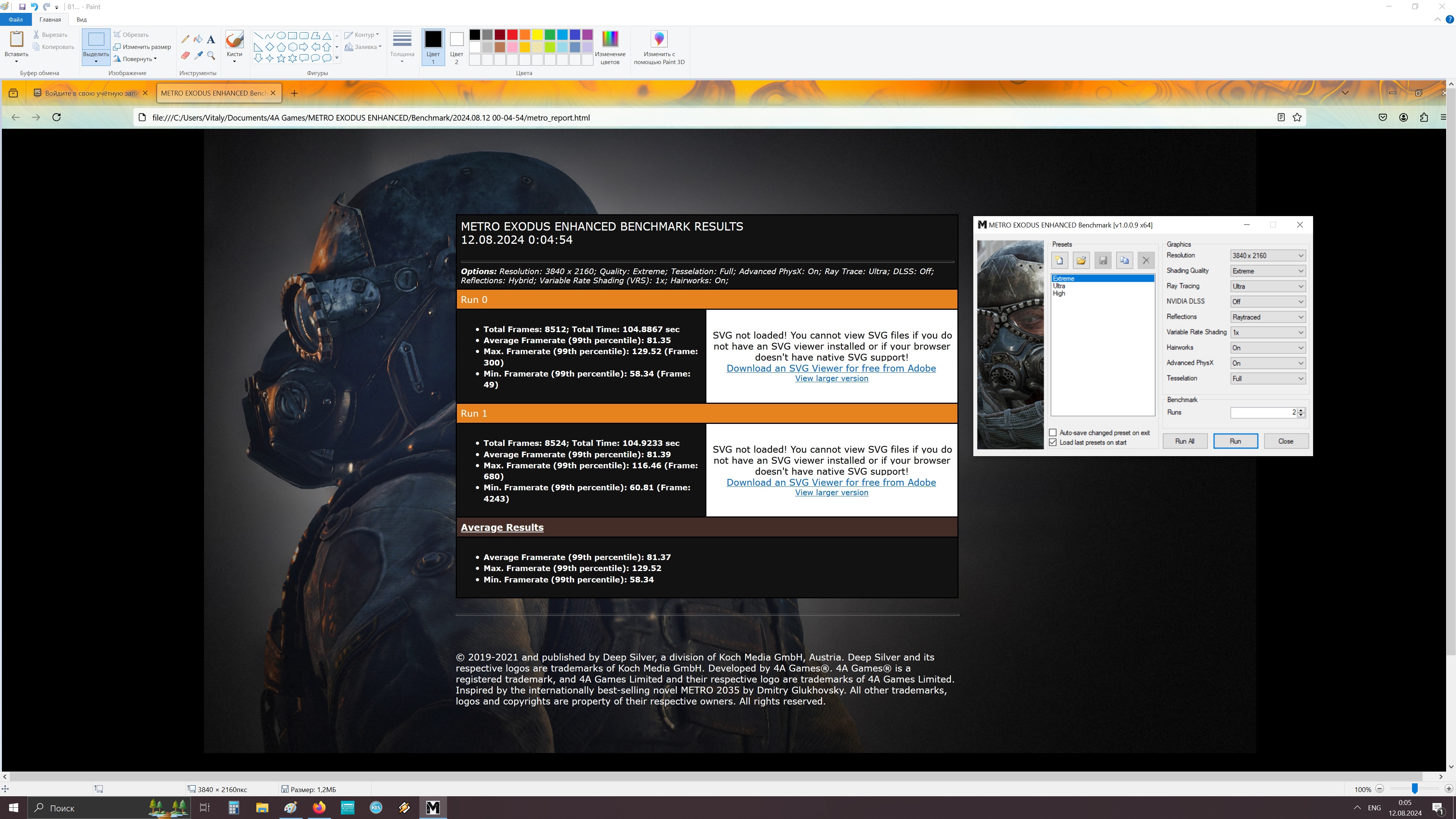Click the Open preset folder icon
This screenshot has width=1456, height=819.
point(1081,260)
